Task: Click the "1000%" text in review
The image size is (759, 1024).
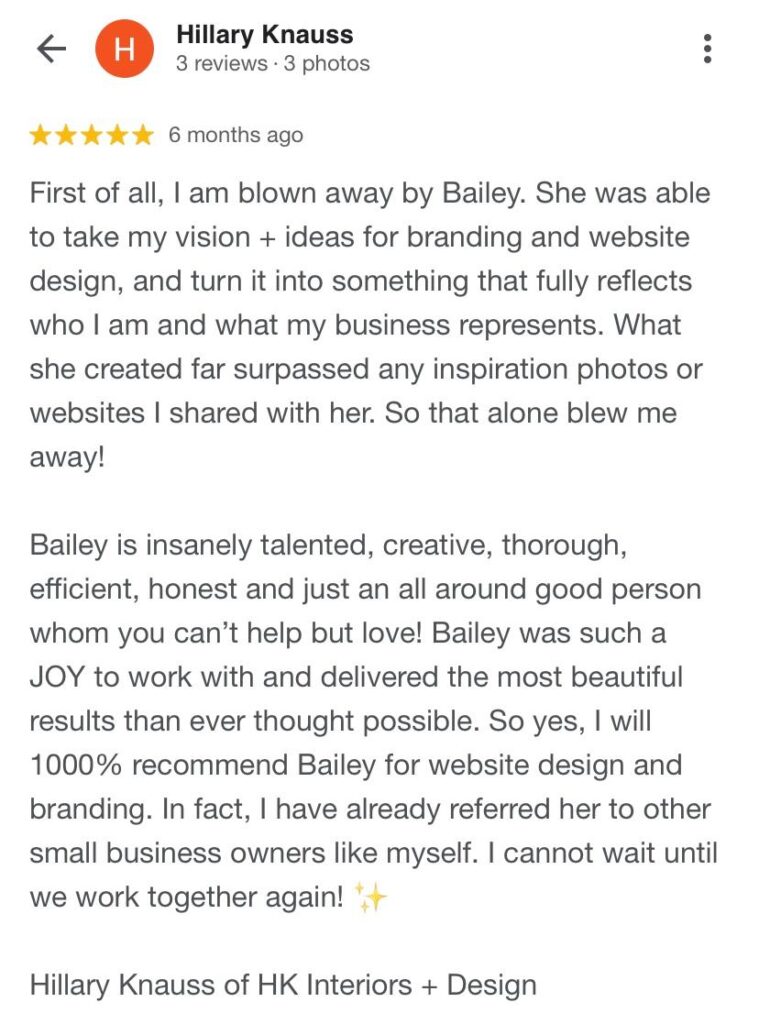Action: [76, 765]
